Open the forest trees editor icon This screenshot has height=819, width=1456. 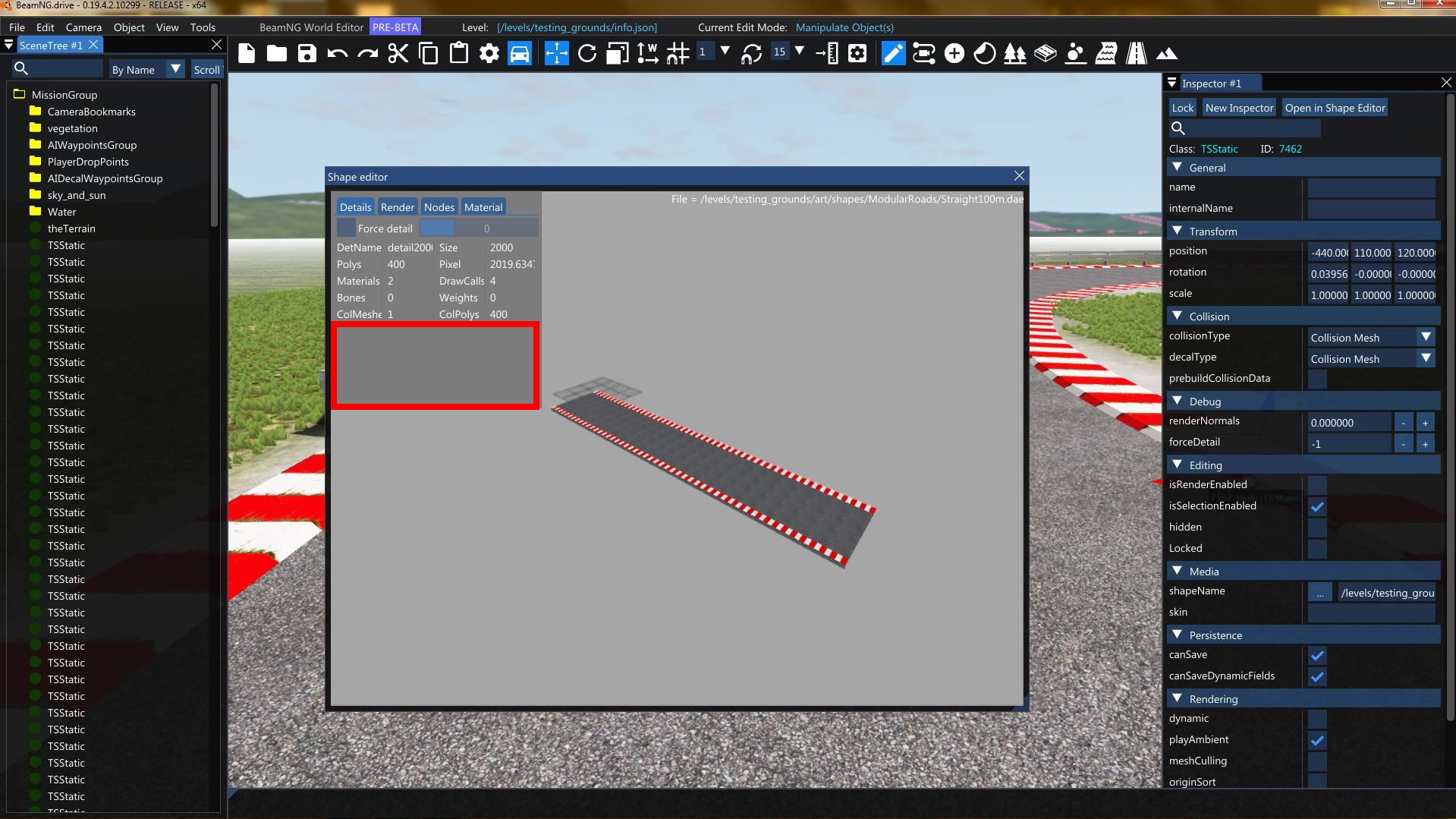click(1015, 53)
